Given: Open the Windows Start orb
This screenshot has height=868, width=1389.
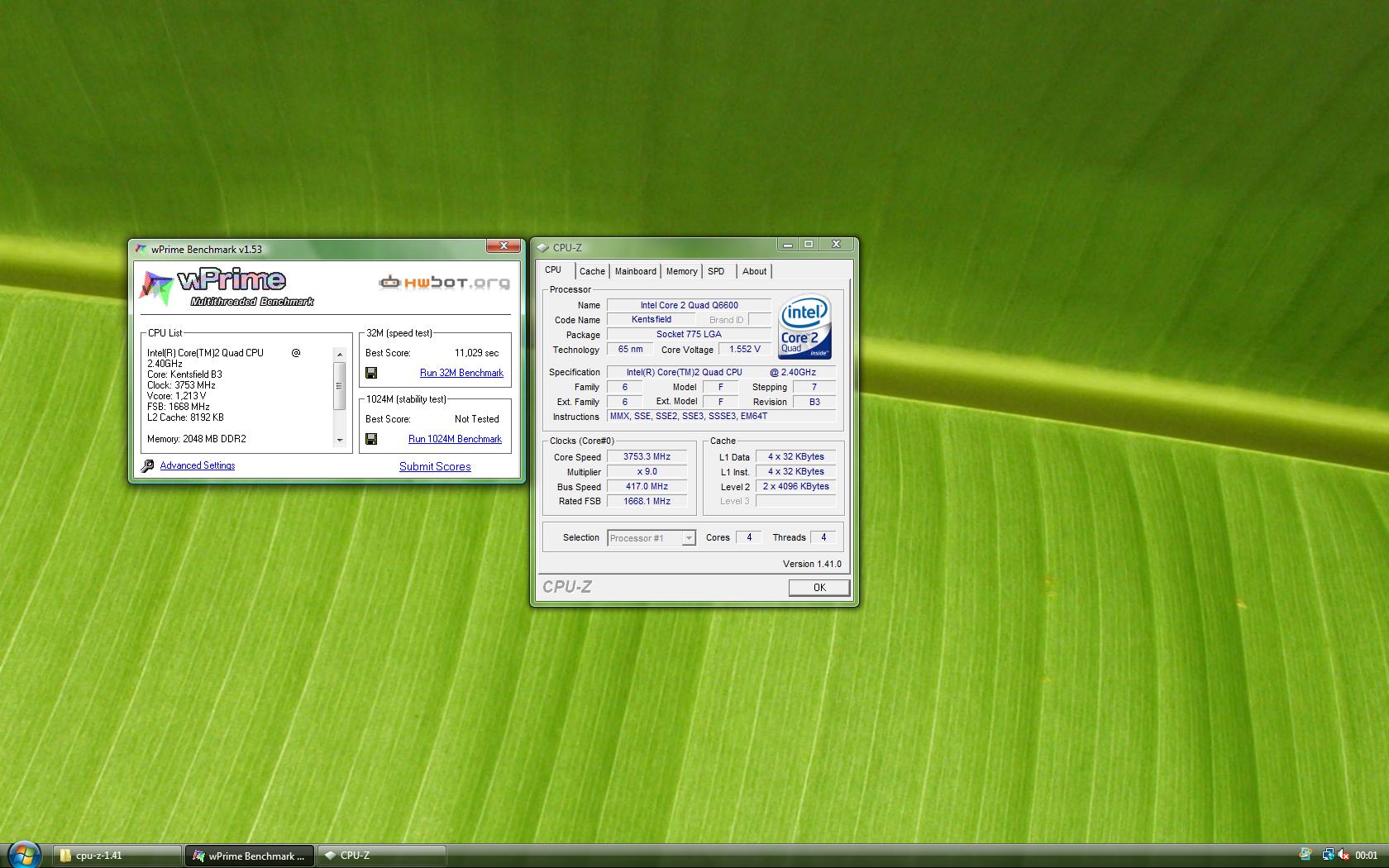Looking at the screenshot, I should click(24, 855).
